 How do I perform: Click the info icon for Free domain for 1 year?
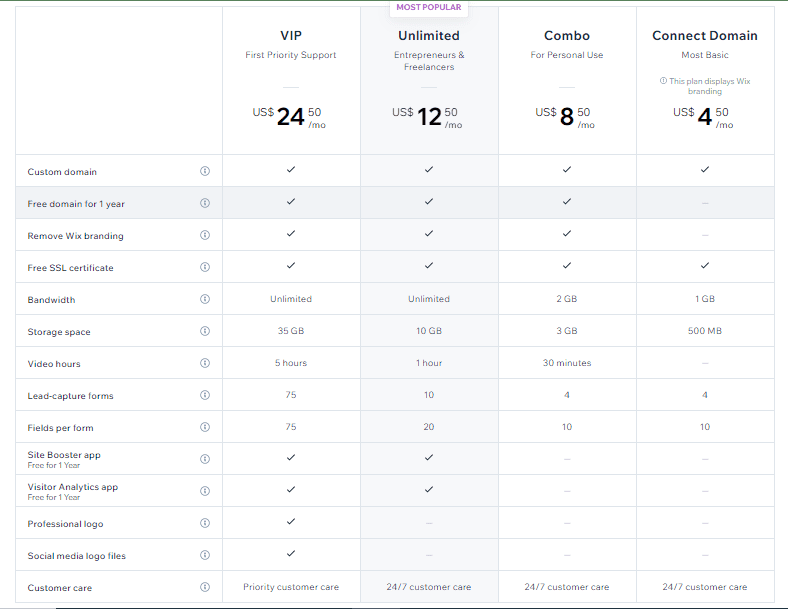pos(205,203)
